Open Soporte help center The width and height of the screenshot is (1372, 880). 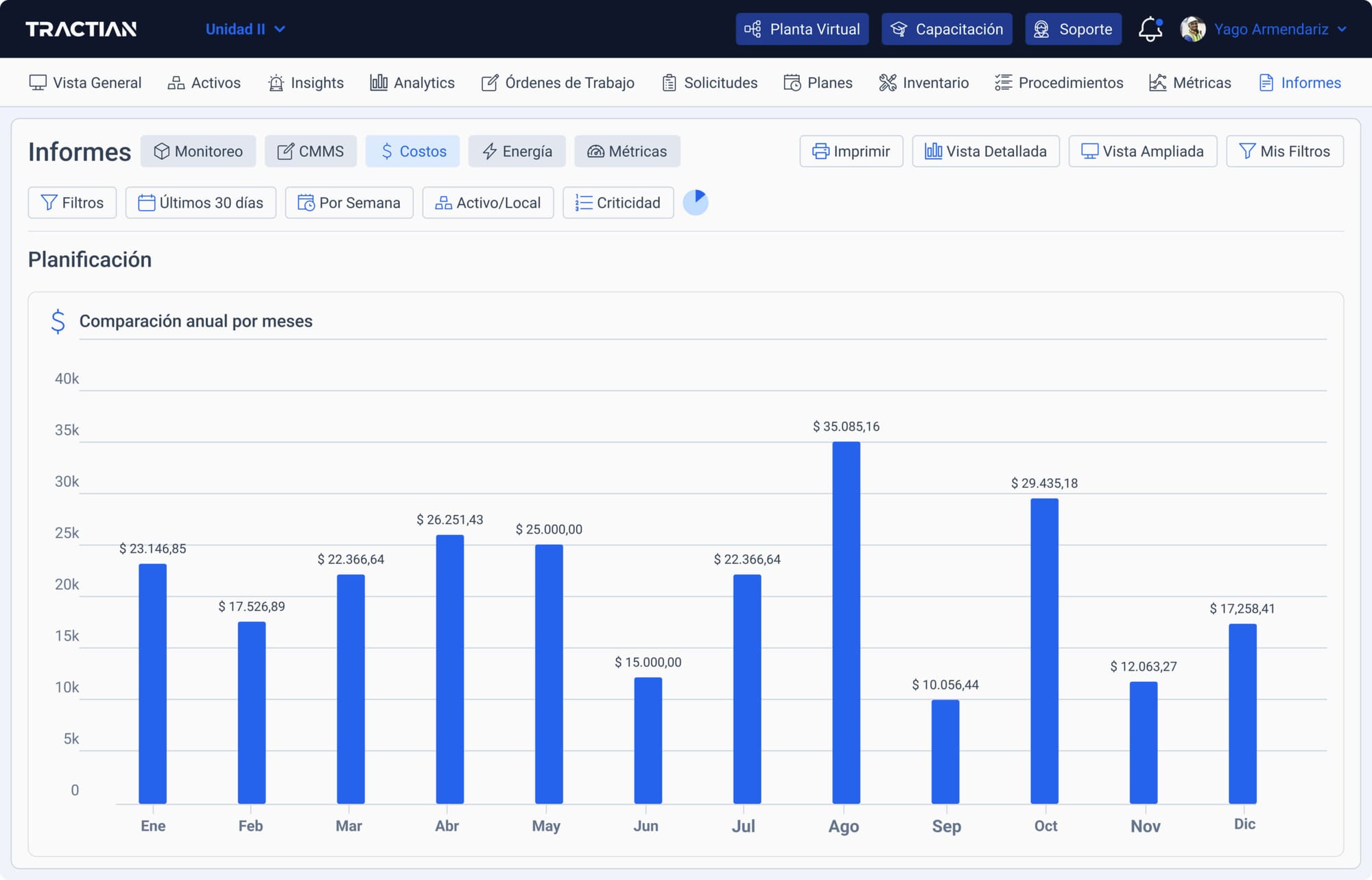click(1073, 29)
